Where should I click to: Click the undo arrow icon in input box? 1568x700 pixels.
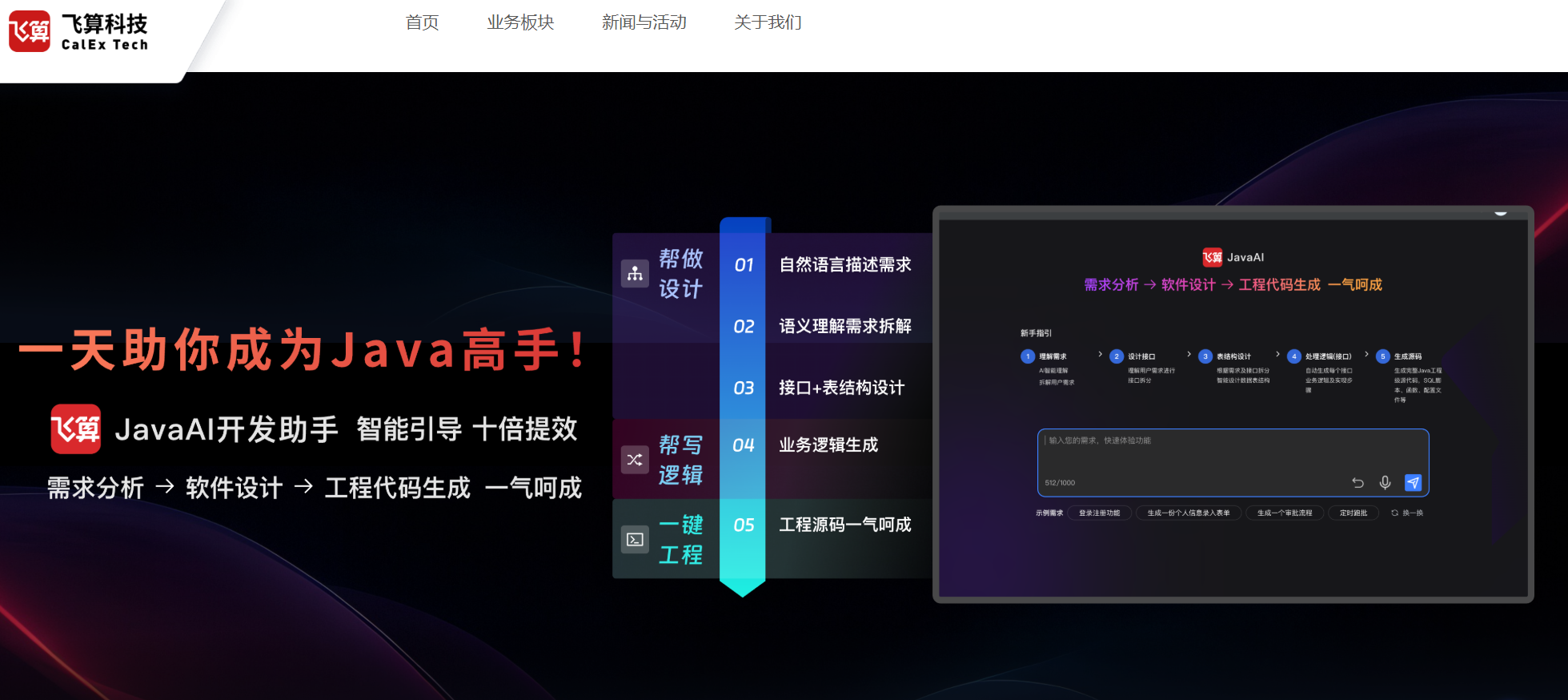coord(1357,483)
